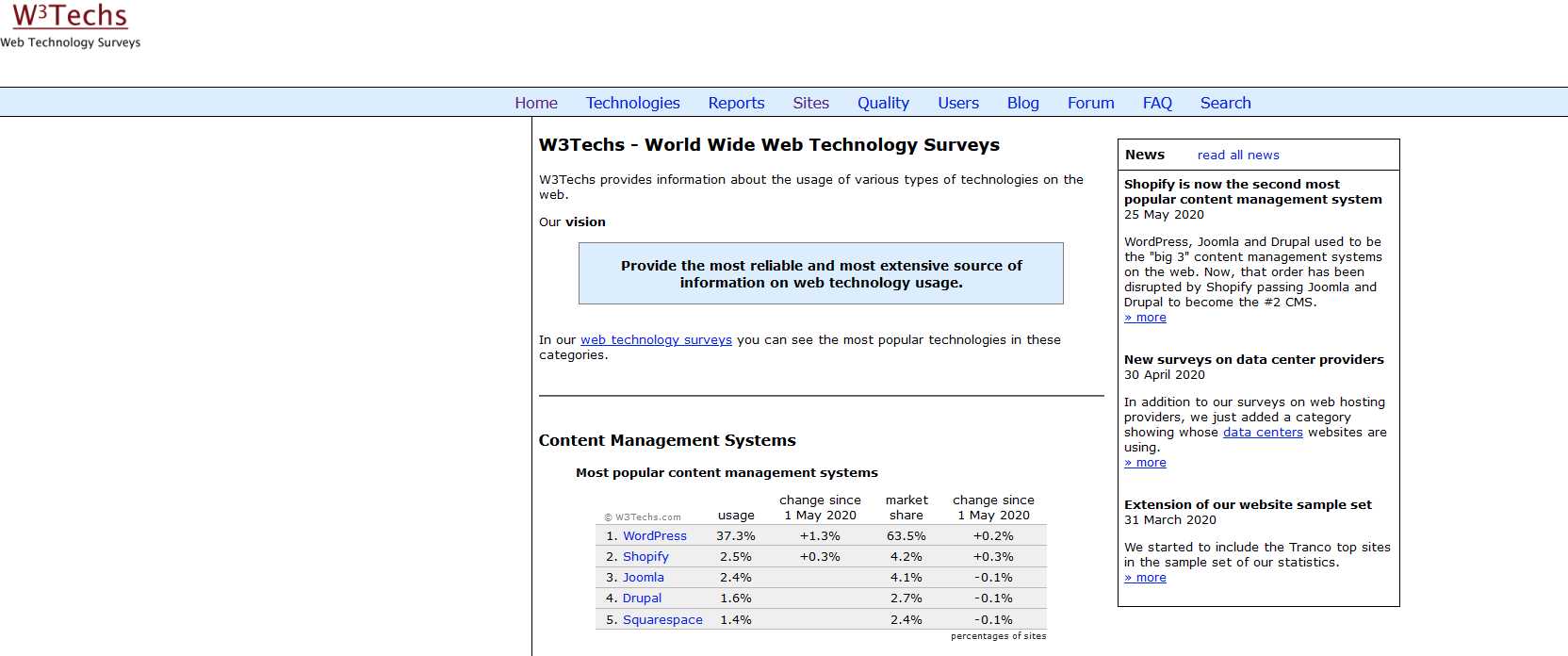Click the percentages of sites footnote
This screenshot has height=656, width=1568.
[998, 636]
